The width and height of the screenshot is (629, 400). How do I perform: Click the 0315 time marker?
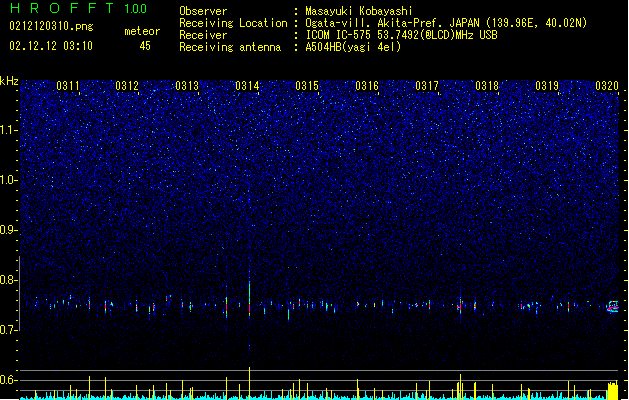click(x=307, y=86)
